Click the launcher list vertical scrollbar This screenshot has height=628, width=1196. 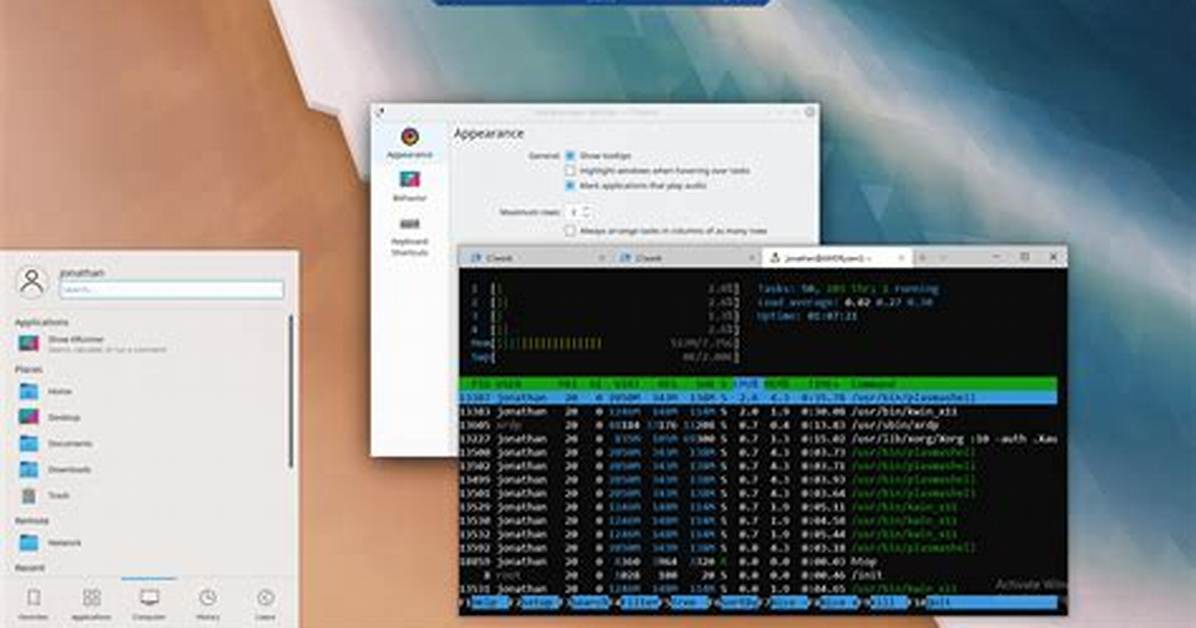pyautogui.click(x=291, y=391)
